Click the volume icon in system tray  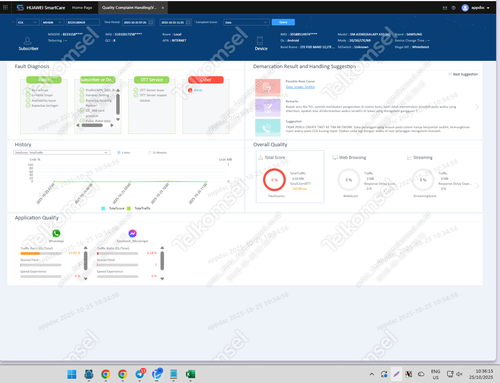(x=459, y=374)
